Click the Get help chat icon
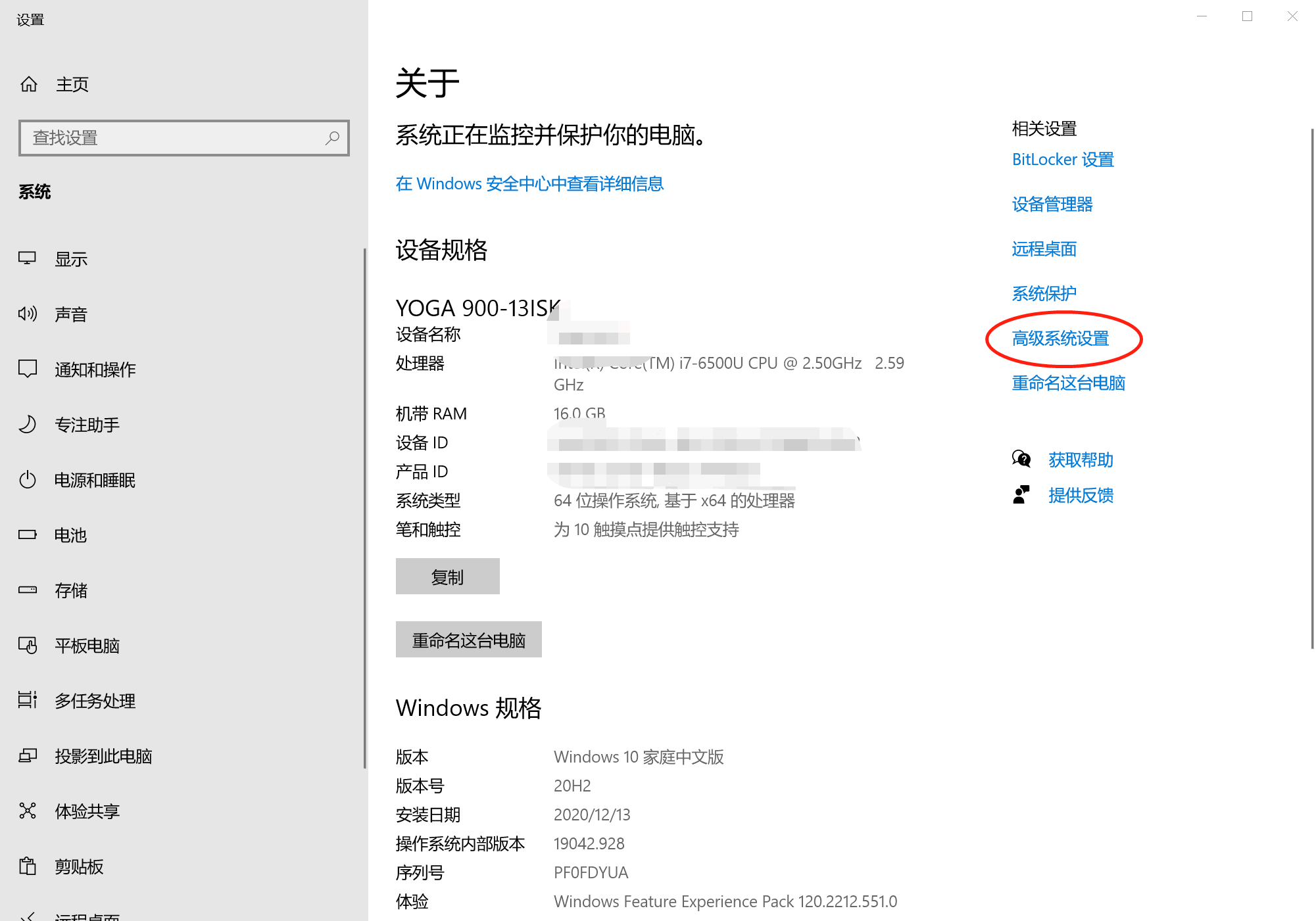Image resolution: width=1316 pixels, height=921 pixels. (x=1021, y=459)
